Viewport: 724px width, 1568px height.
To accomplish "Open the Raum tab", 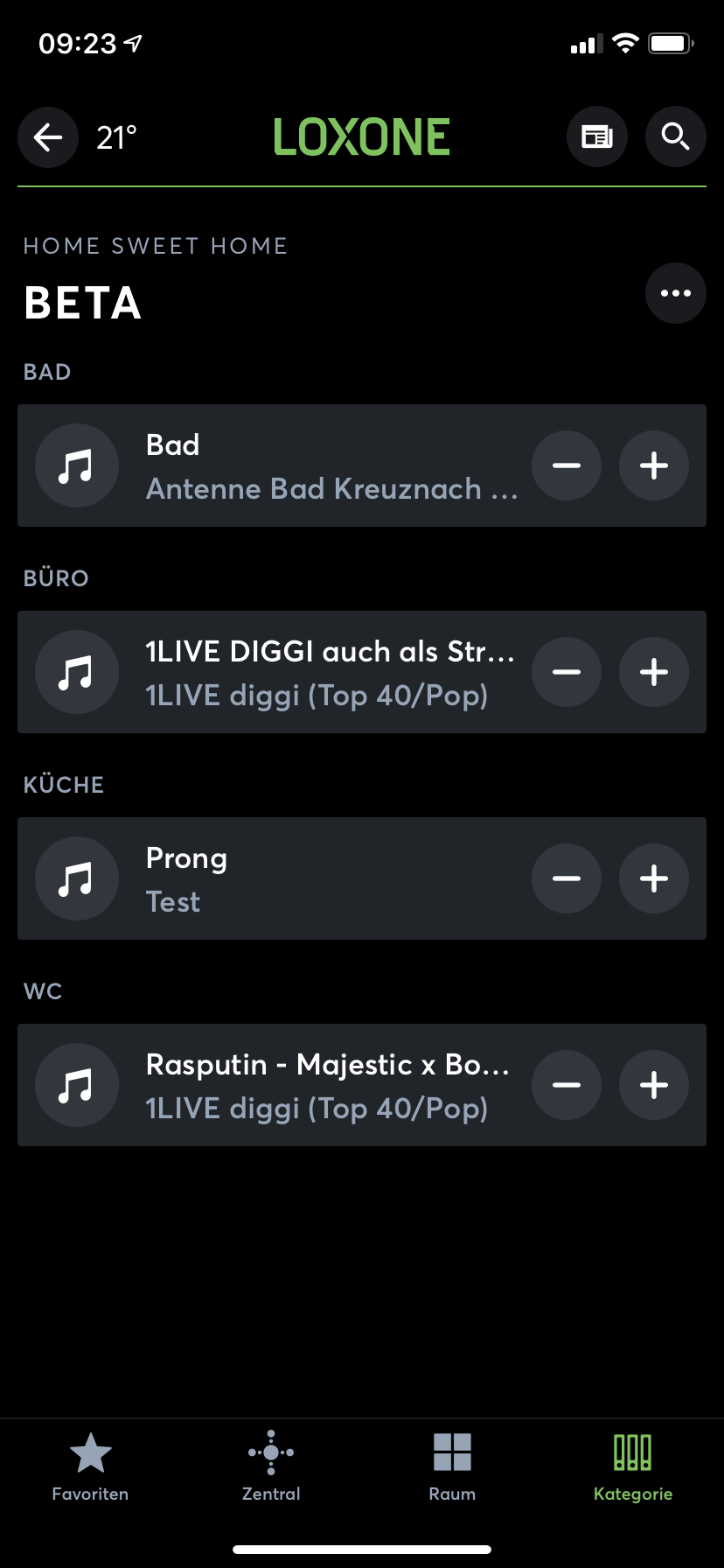I will tap(452, 1466).
